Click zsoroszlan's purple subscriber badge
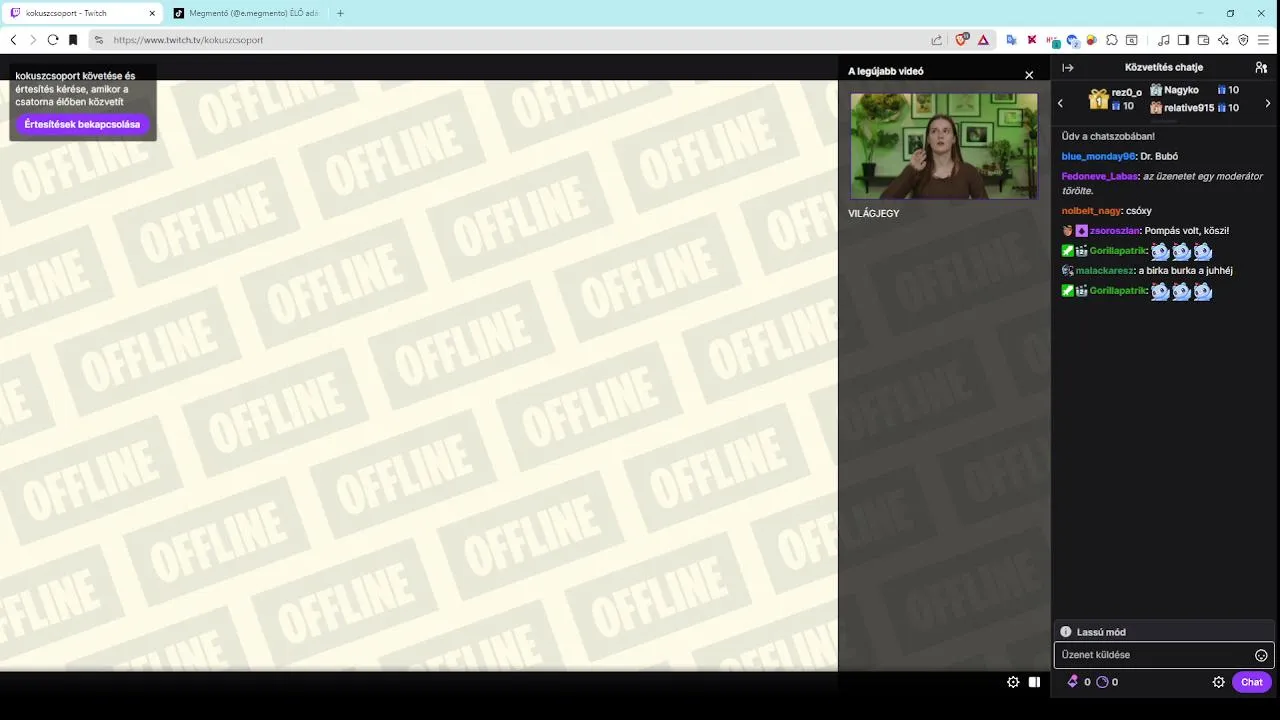This screenshot has width=1280, height=720. [x=1082, y=230]
